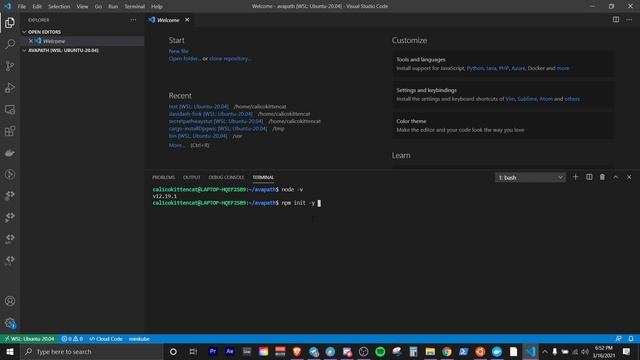Open the Explorer view in activity bar
The width and height of the screenshot is (640, 360).
coord(10,22)
